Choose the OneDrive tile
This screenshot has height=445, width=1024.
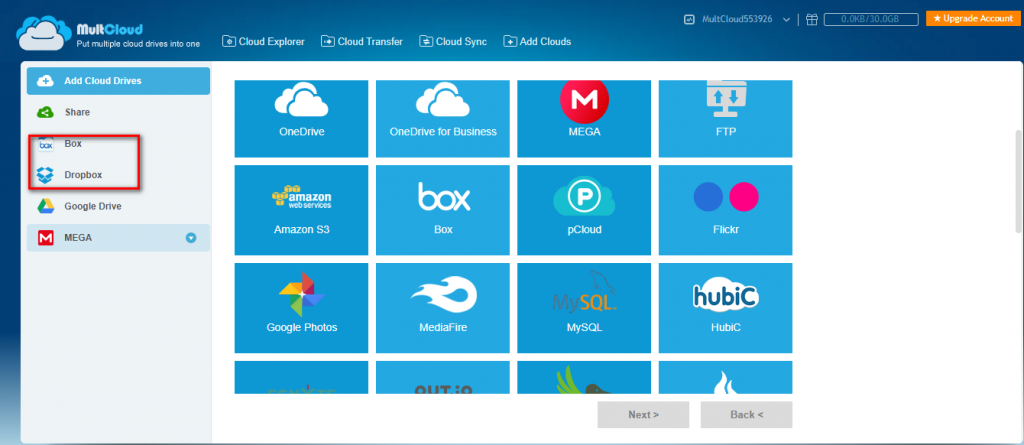301,119
